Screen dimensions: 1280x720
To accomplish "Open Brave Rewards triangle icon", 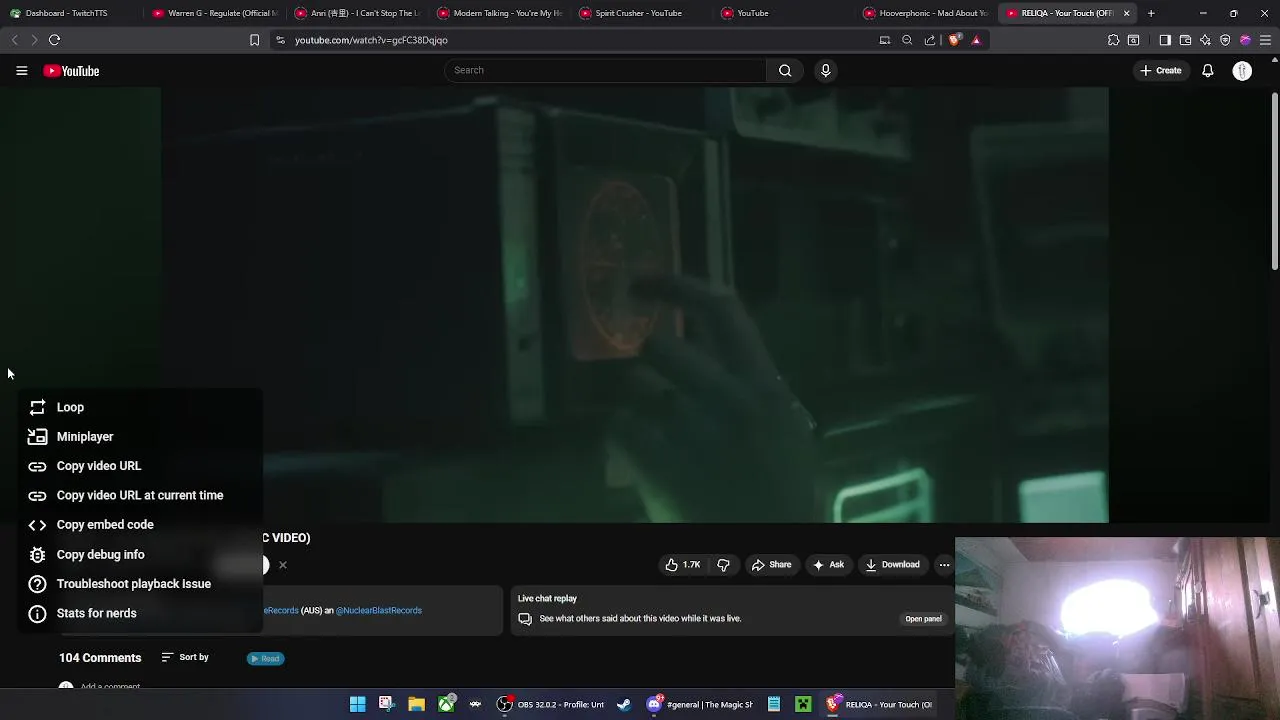I will click(x=976, y=40).
